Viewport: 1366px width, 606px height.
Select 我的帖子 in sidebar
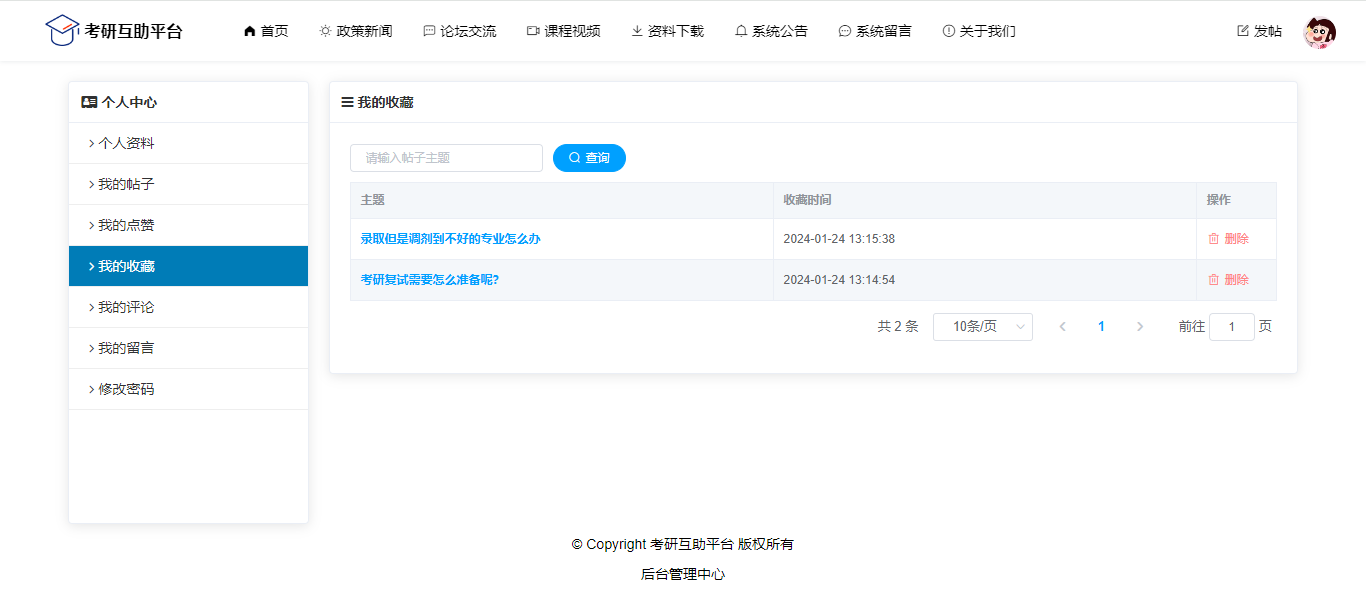point(126,185)
